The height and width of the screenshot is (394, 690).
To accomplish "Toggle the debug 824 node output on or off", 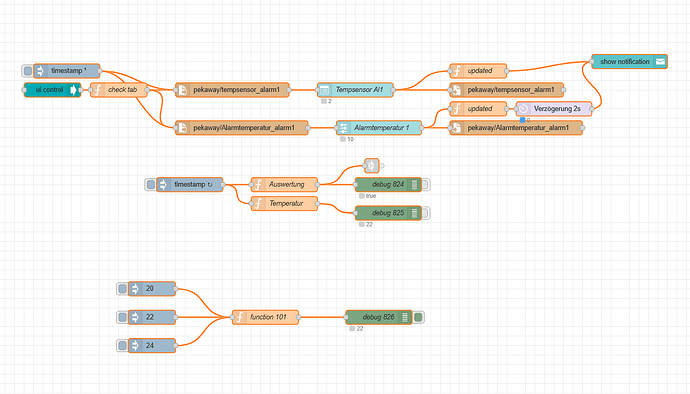I will pyautogui.click(x=426, y=184).
